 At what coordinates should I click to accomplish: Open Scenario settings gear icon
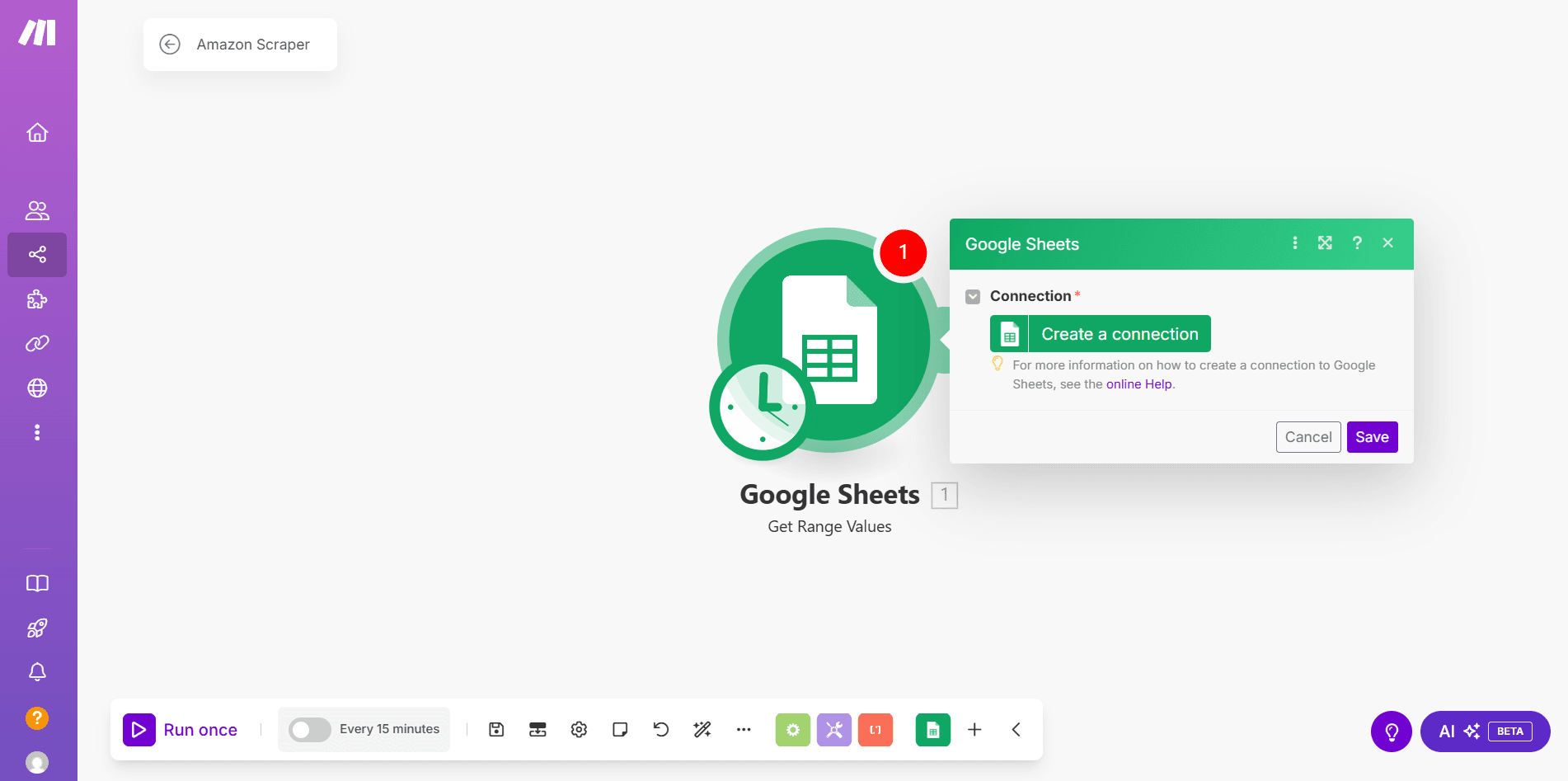click(x=579, y=729)
